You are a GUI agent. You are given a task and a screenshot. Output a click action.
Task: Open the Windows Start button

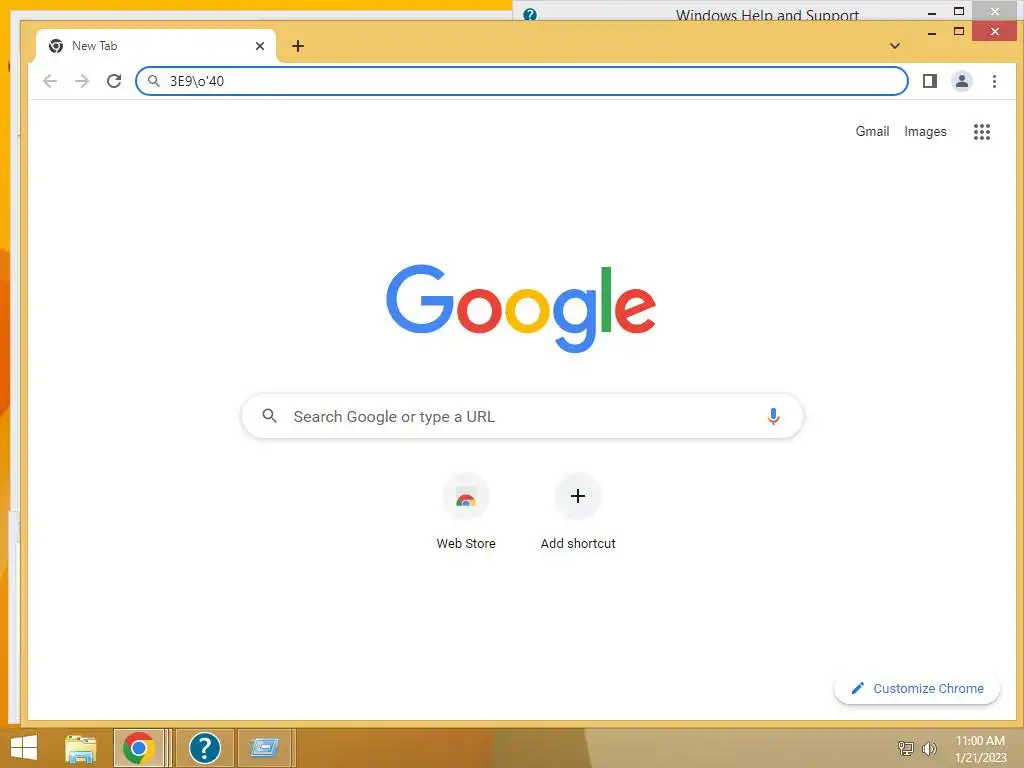coord(24,748)
